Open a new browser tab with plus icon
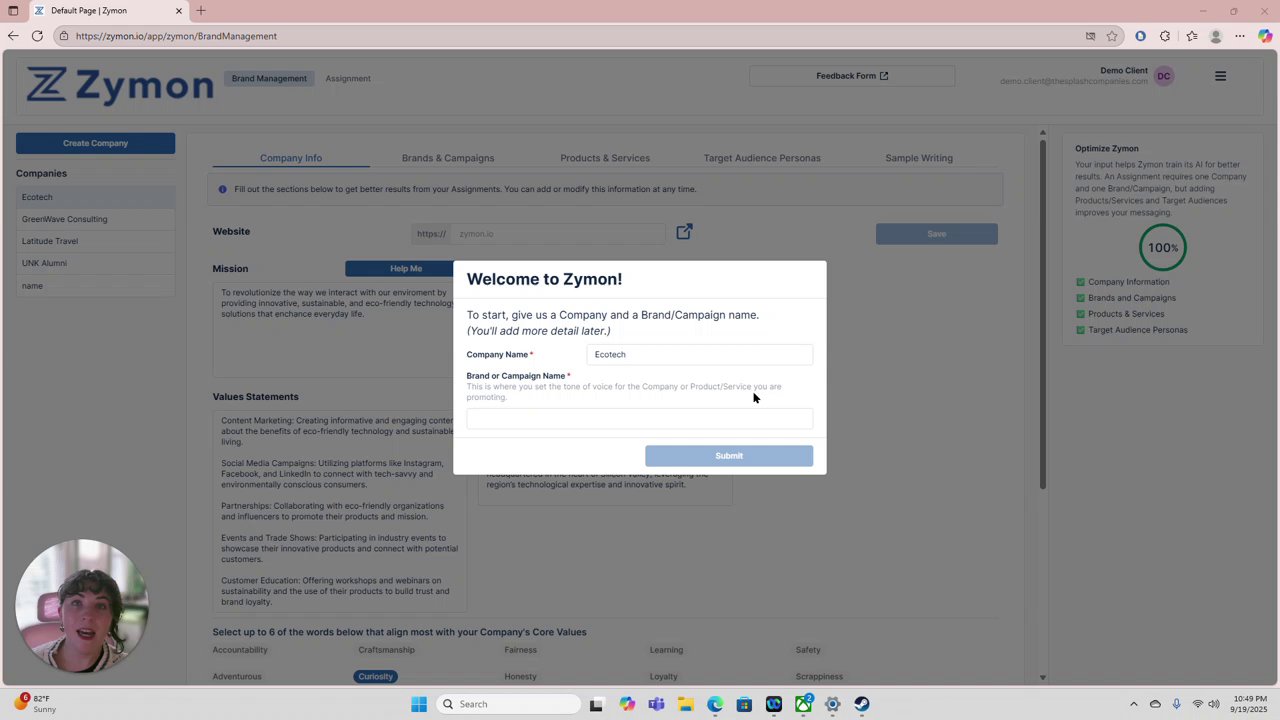The image size is (1280, 720). point(201,11)
